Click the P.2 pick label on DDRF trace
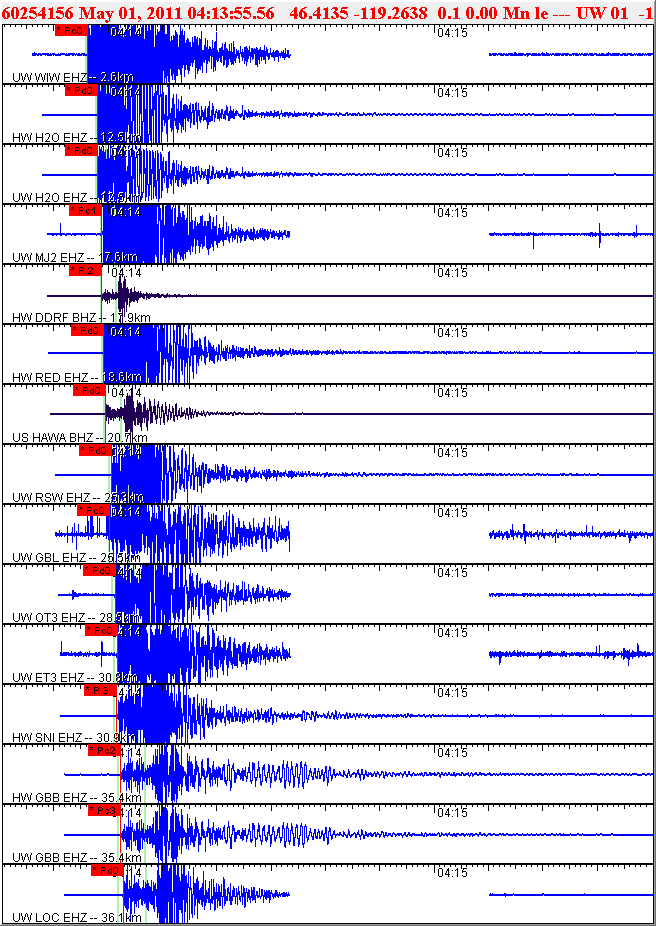656x926 pixels. 85,270
